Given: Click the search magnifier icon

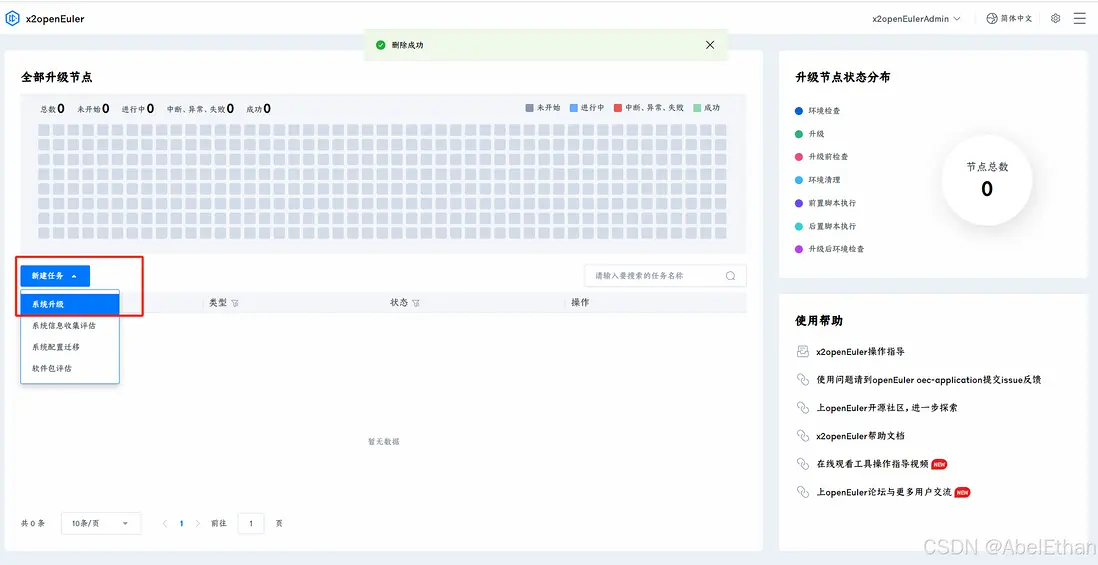Looking at the screenshot, I should [x=730, y=276].
